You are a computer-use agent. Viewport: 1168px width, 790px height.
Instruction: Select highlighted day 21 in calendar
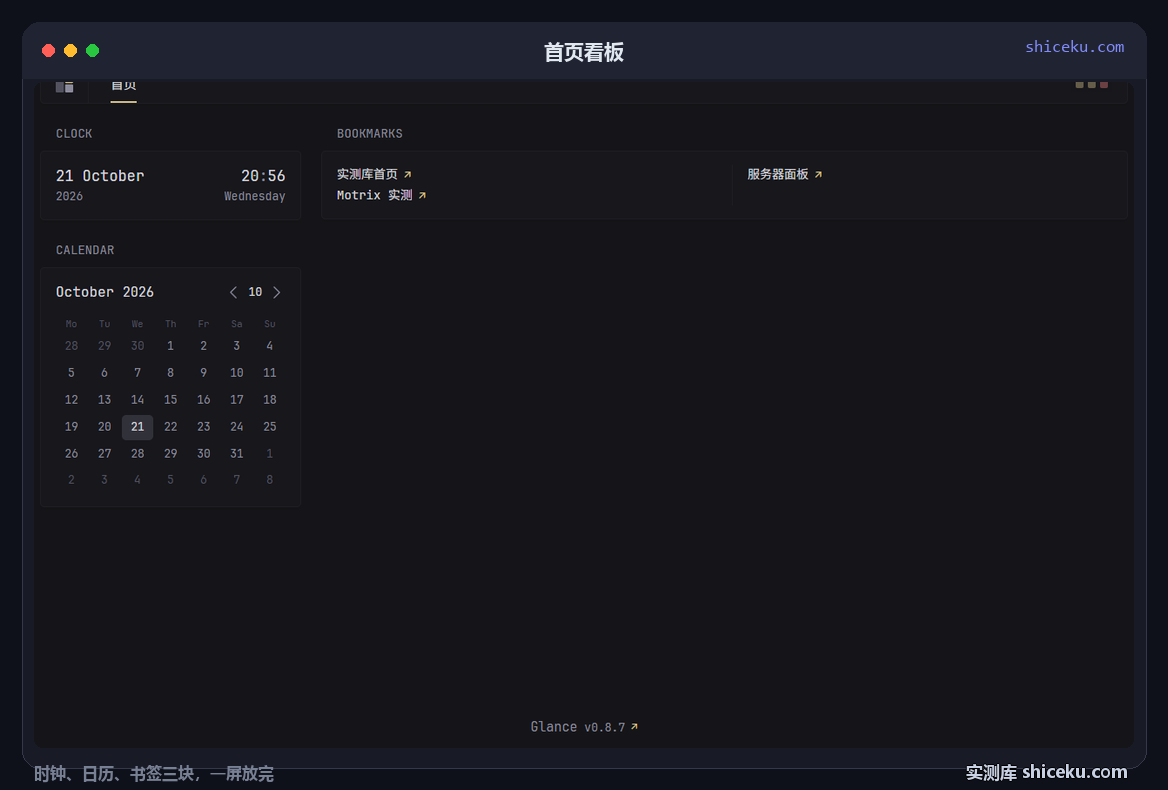coord(138,427)
